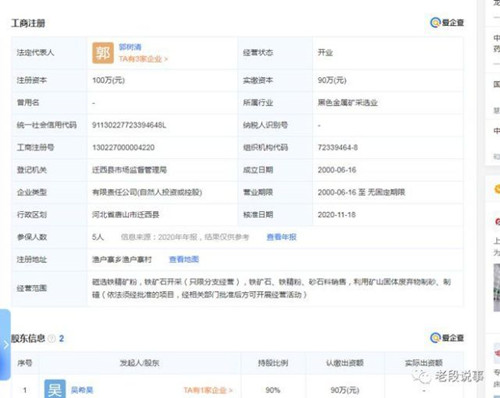Click the 认缴出资额 column header
The width and height of the screenshot is (500, 398).
[x=345, y=363]
